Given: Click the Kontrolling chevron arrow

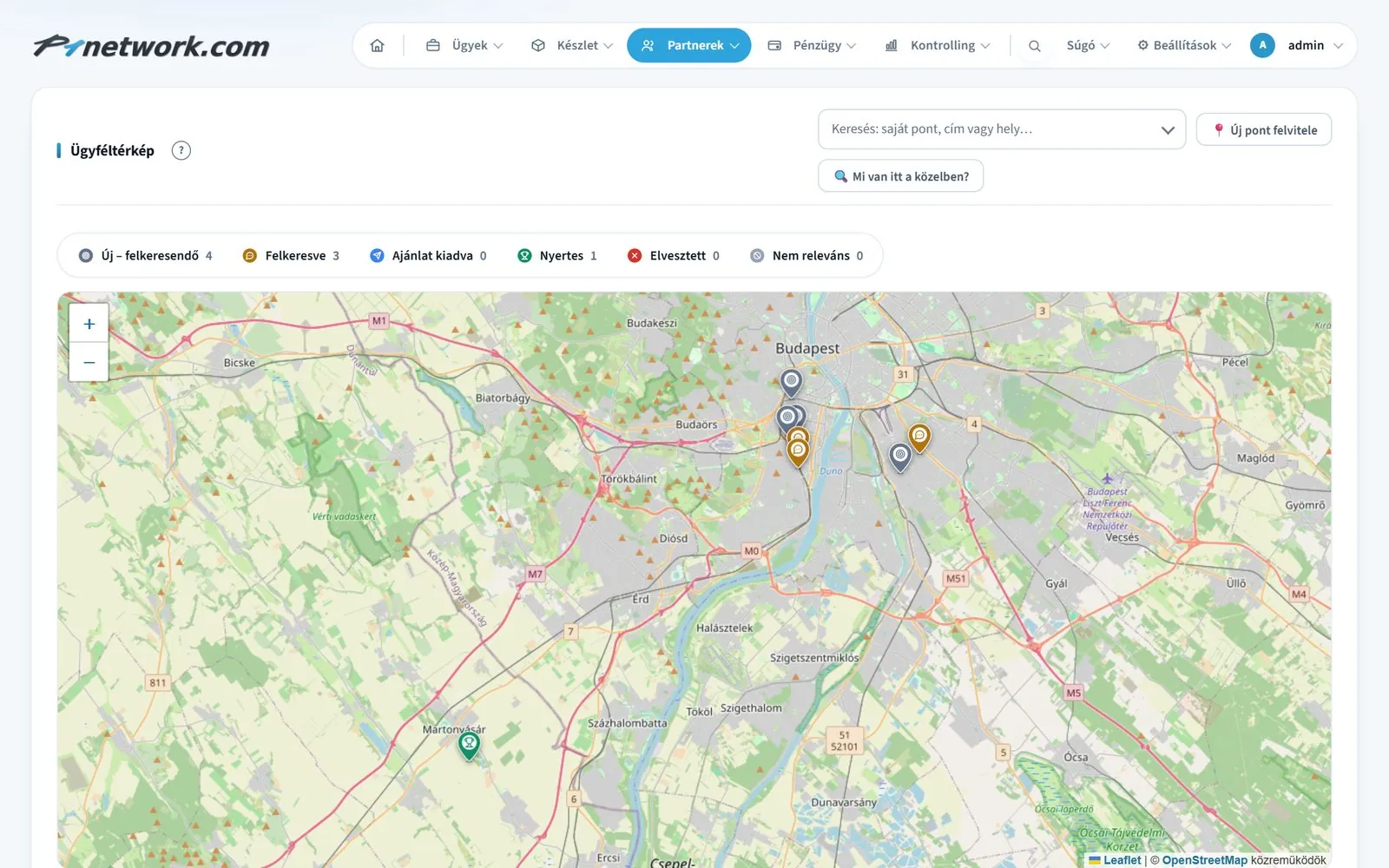Looking at the screenshot, I should (985, 46).
